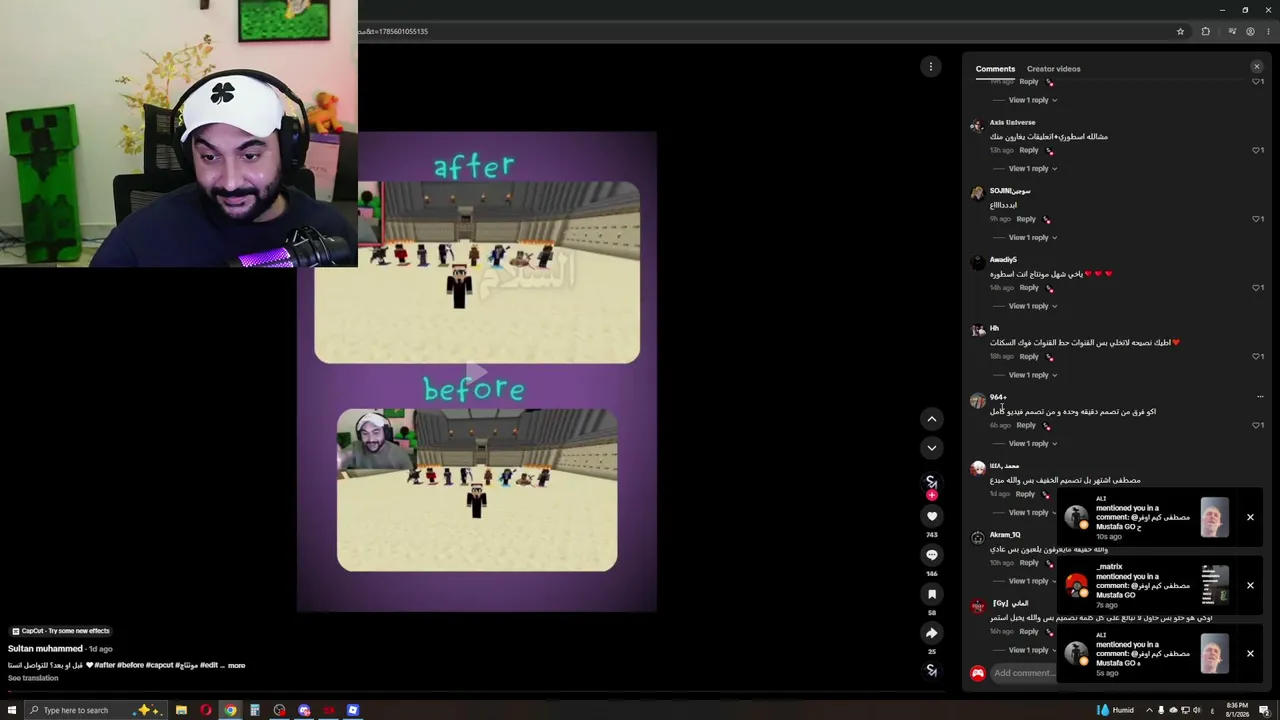Follow the creator via avatar plus badge
The width and height of the screenshot is (1280, 720).
click(931, 495)
